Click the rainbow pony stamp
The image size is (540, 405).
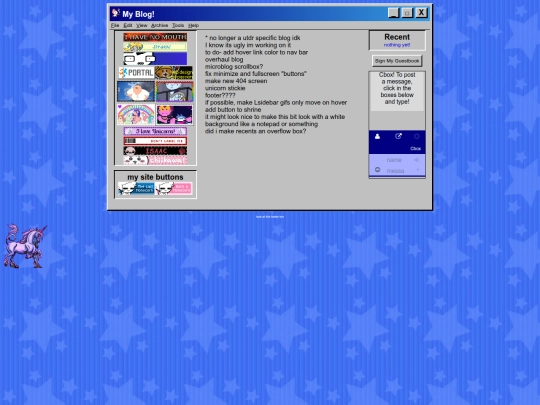136,115
